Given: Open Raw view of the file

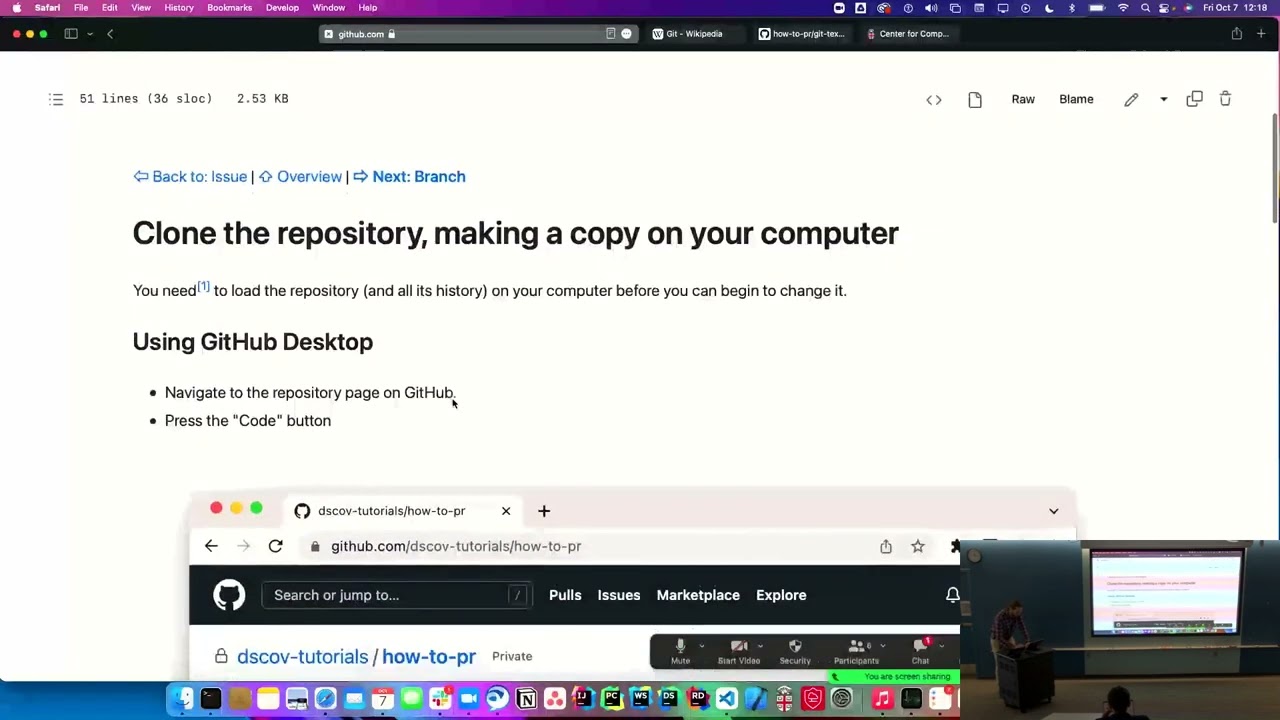Looking at the screenshot, I should pos(1023,99).
